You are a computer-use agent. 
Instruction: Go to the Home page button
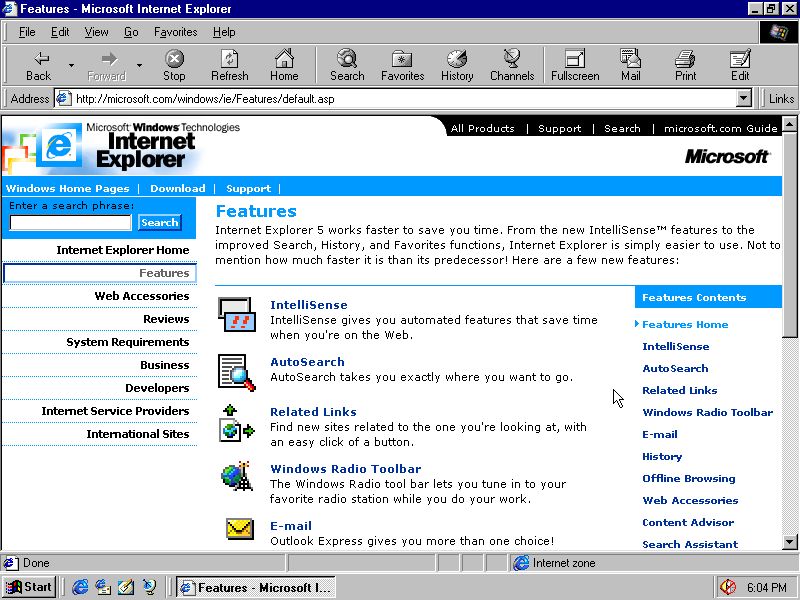pos(284,66)
